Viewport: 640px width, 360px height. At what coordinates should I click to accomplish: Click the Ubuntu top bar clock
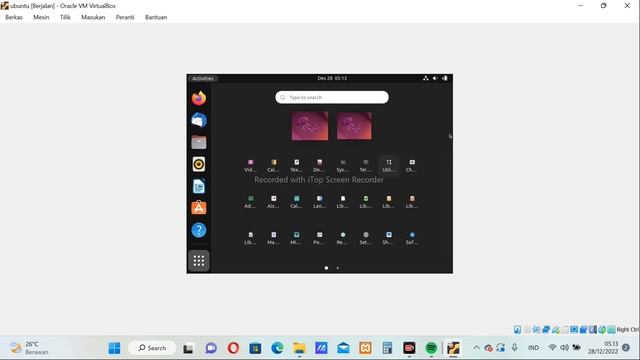(x=332, y=78)
